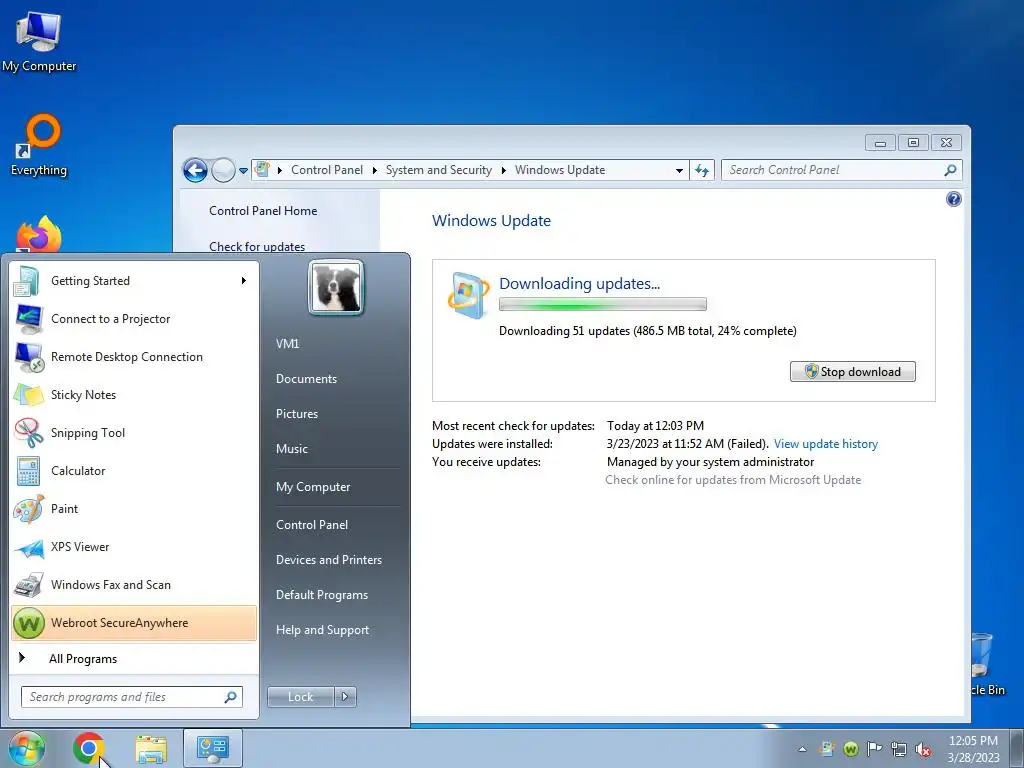Screen dimensions: 1024x768
Task: Open the VM1 user folder in Start menu
Action: 287,344
